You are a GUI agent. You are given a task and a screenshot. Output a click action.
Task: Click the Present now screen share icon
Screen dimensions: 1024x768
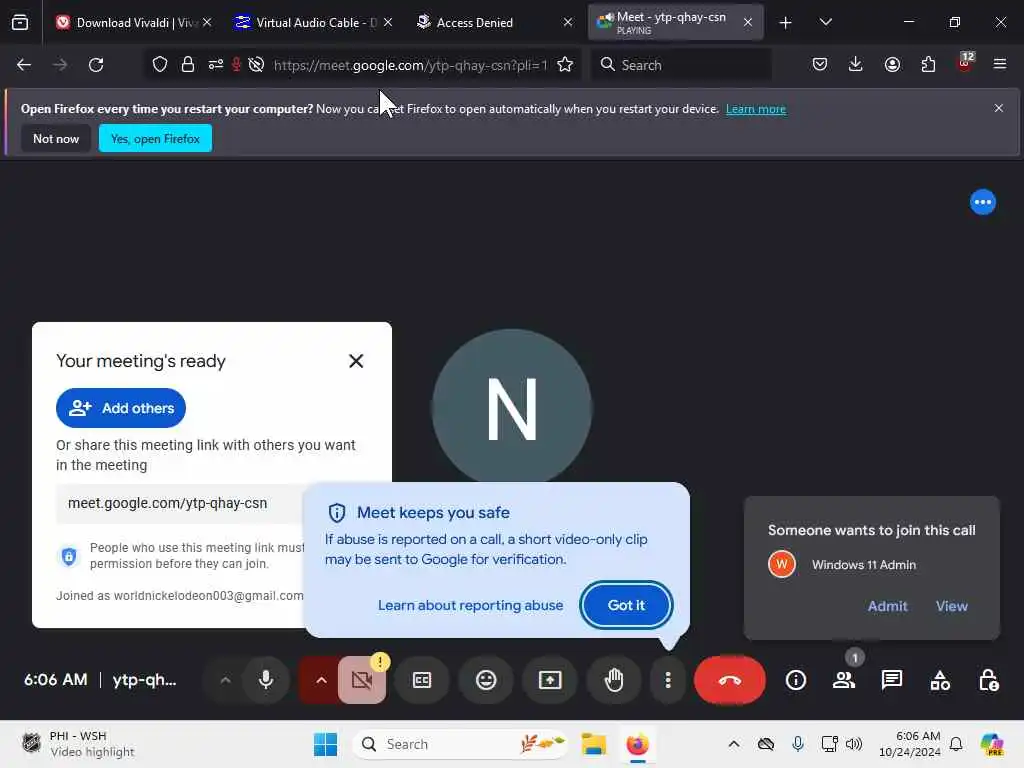tap(550, 680)
